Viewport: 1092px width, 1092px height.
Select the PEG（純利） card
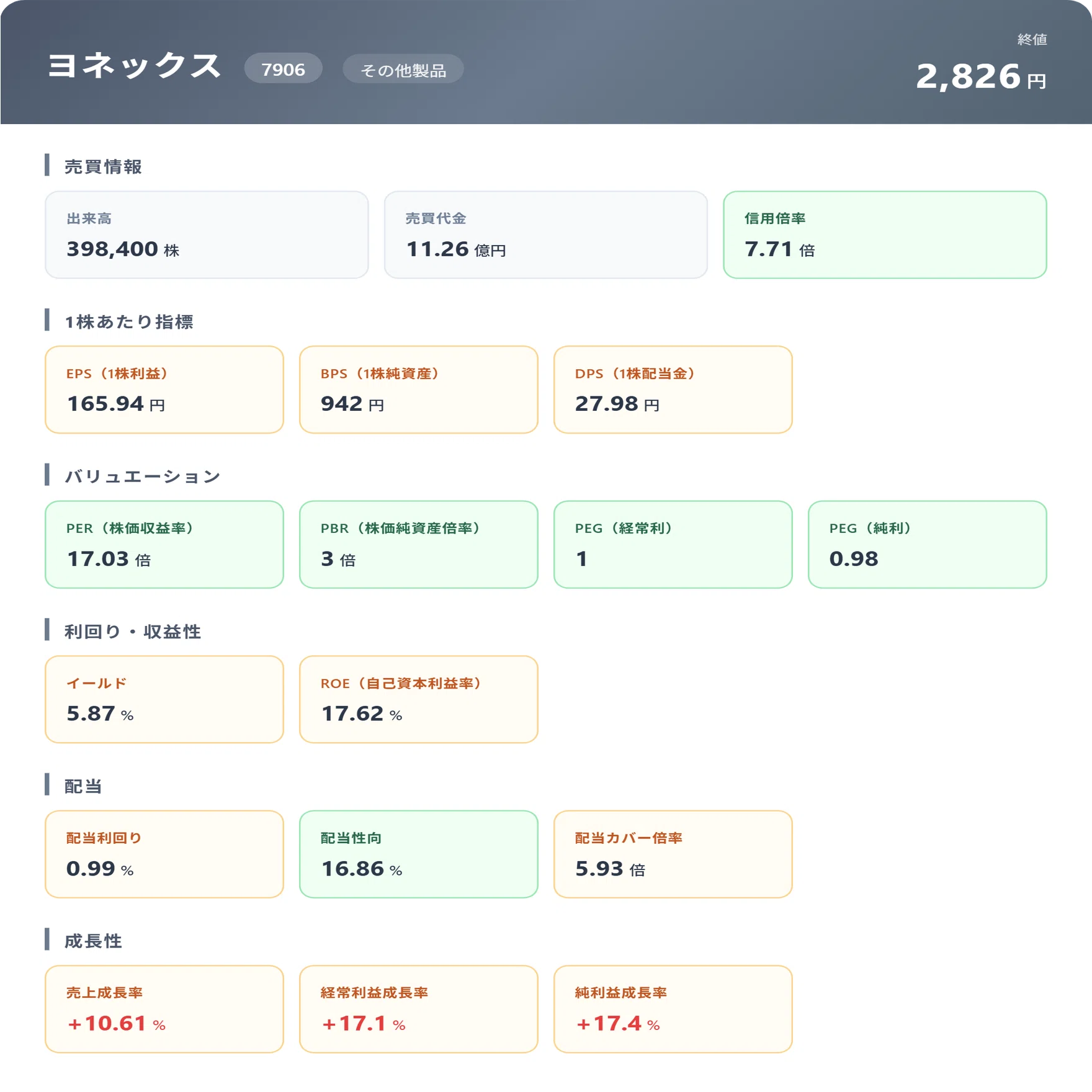(x=928, y=544)
